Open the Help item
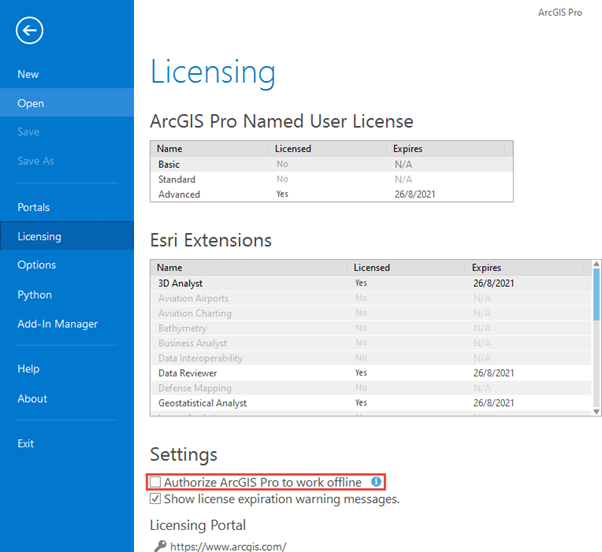 (x=67, y=369)
